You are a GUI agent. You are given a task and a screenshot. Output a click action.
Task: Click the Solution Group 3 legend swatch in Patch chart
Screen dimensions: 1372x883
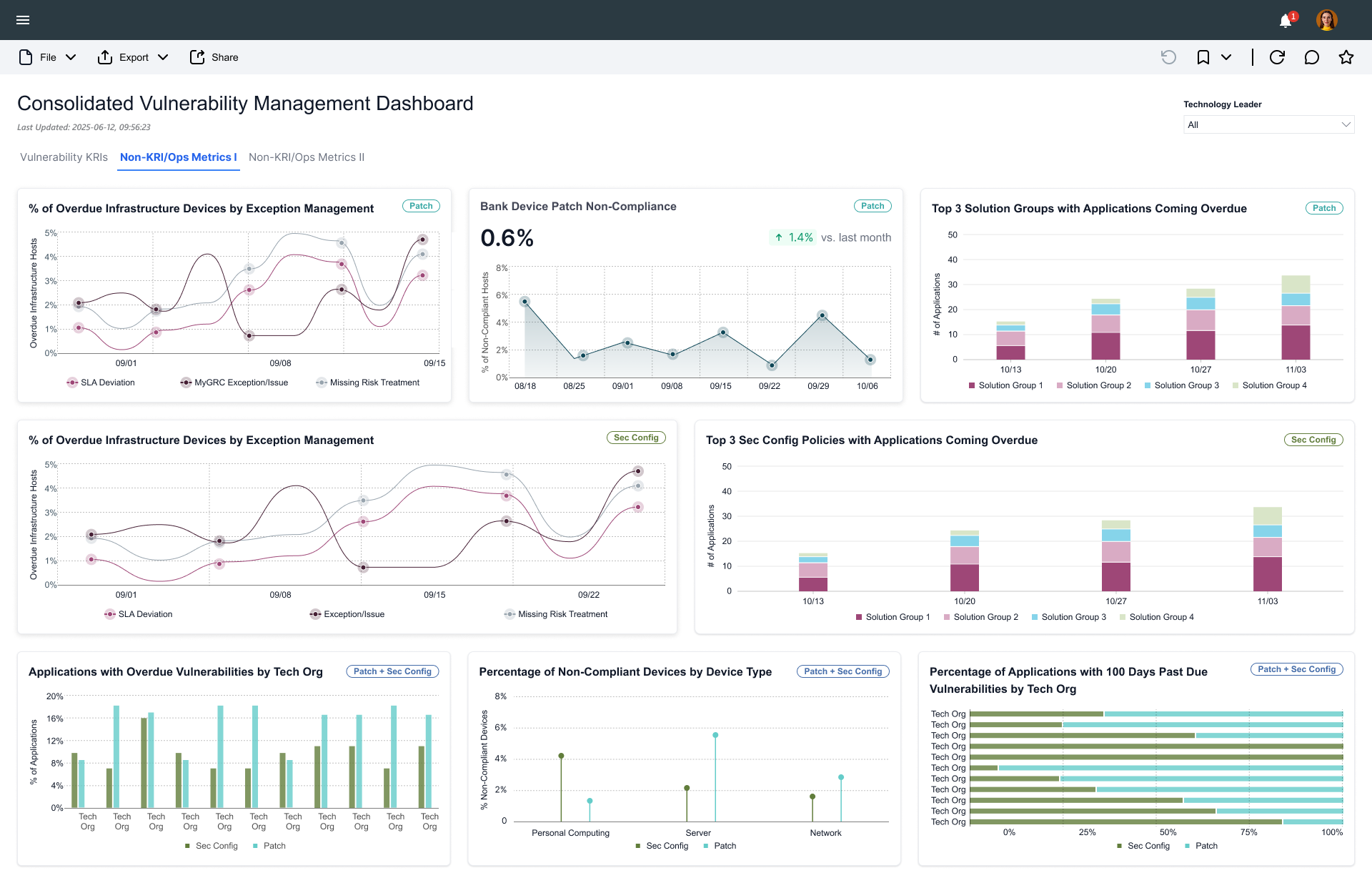point(1148,385)
